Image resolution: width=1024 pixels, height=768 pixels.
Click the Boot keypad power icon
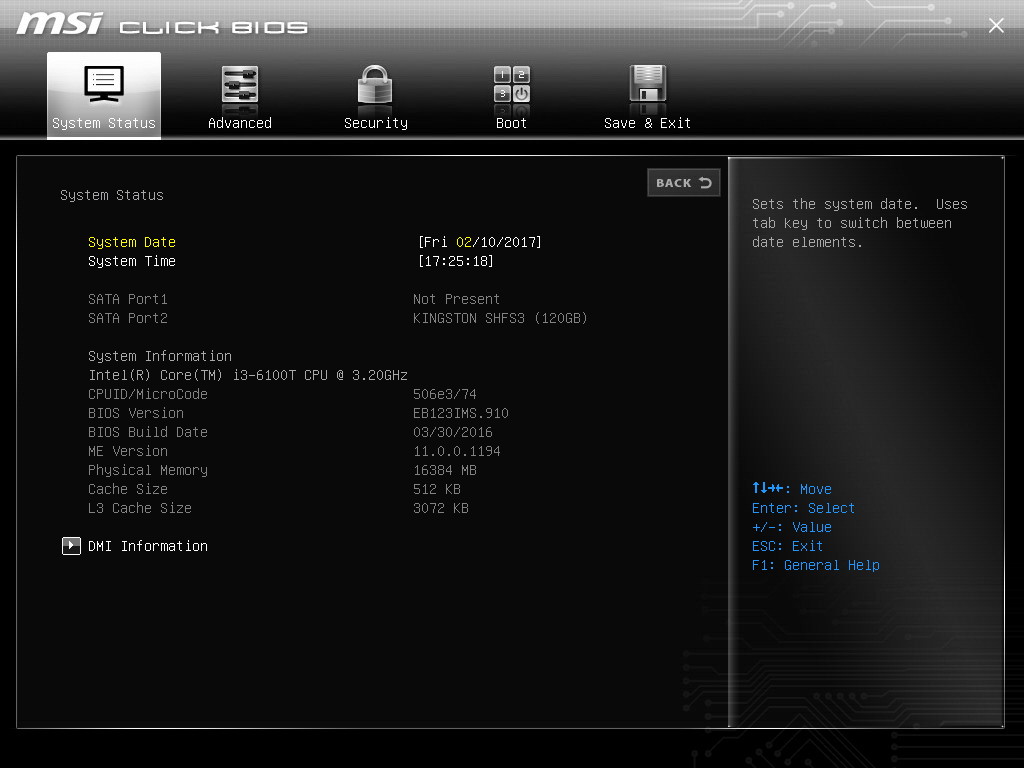point(511,84)
